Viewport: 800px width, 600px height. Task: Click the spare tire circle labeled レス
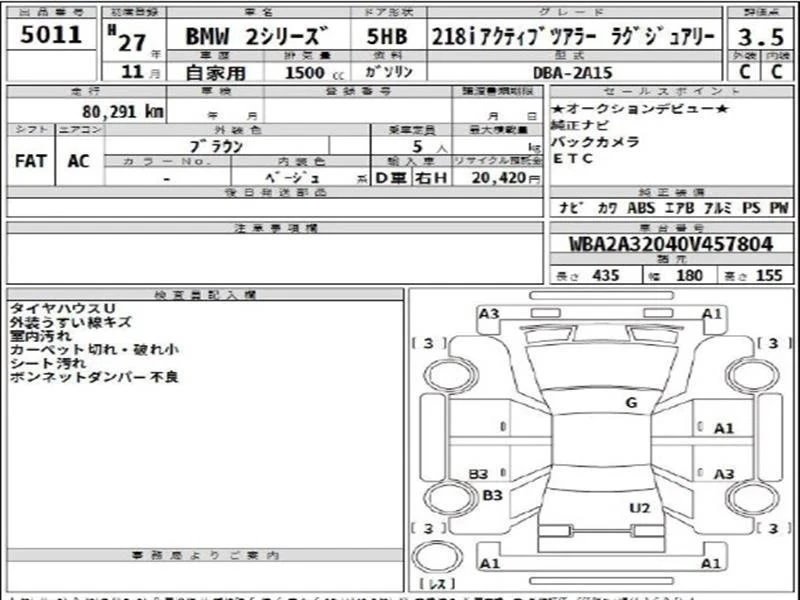pos(437,557)
